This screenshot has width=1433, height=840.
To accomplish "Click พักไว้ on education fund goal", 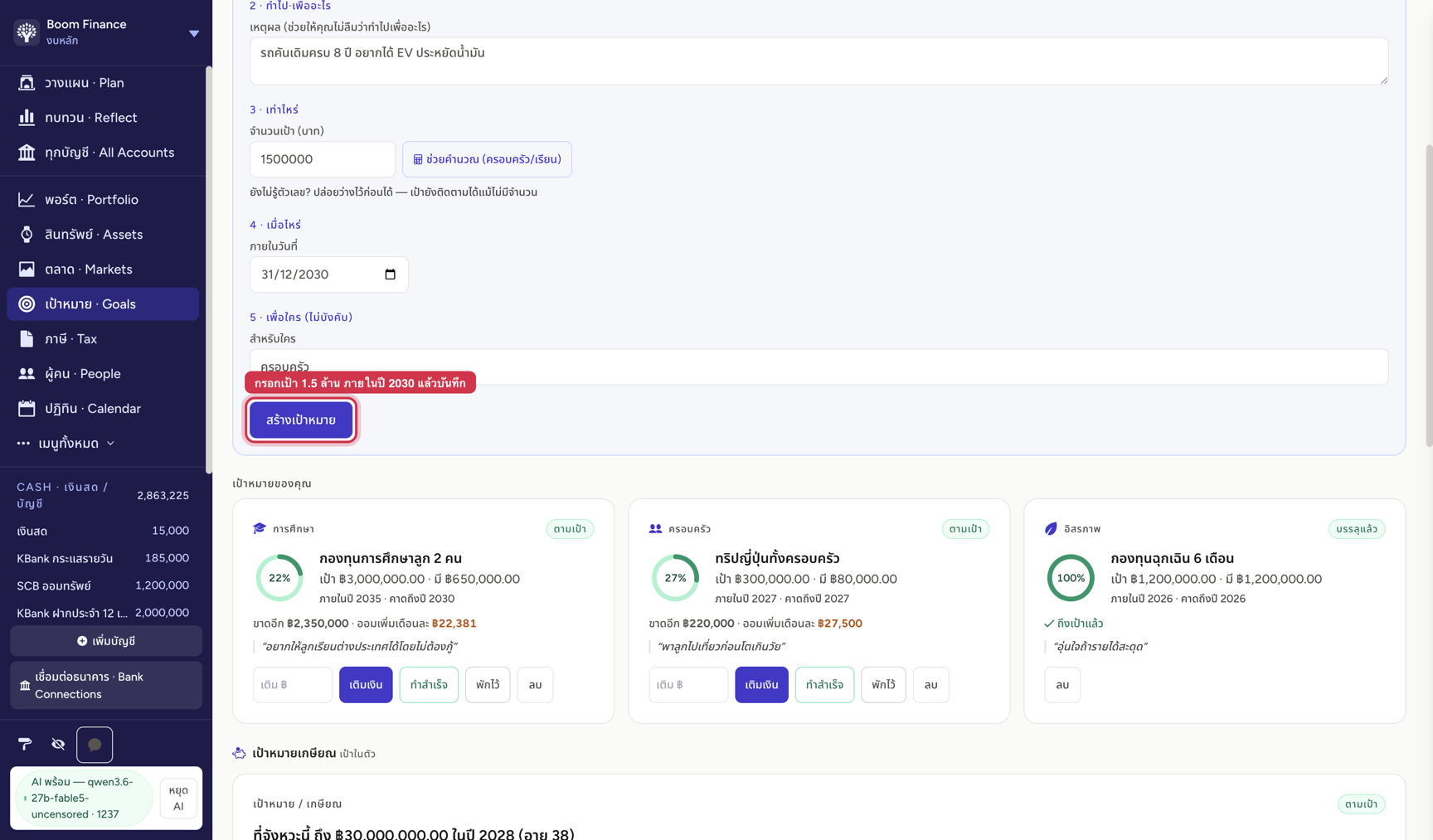I will [x=488, y=685].
